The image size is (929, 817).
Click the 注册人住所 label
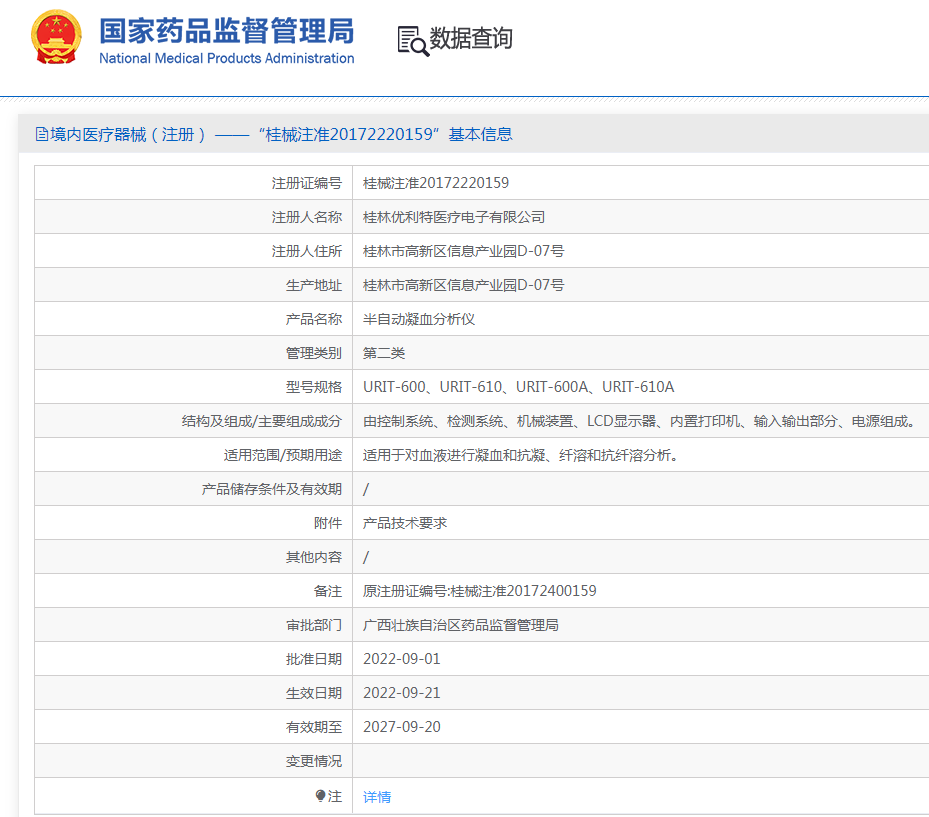click(x=306, y=251)
